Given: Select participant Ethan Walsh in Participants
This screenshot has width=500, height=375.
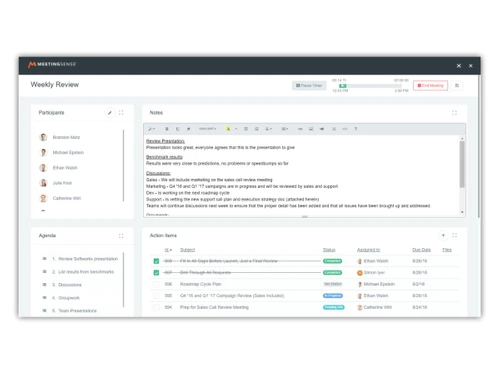Looking at the screenshot, I should coord(65,168).
